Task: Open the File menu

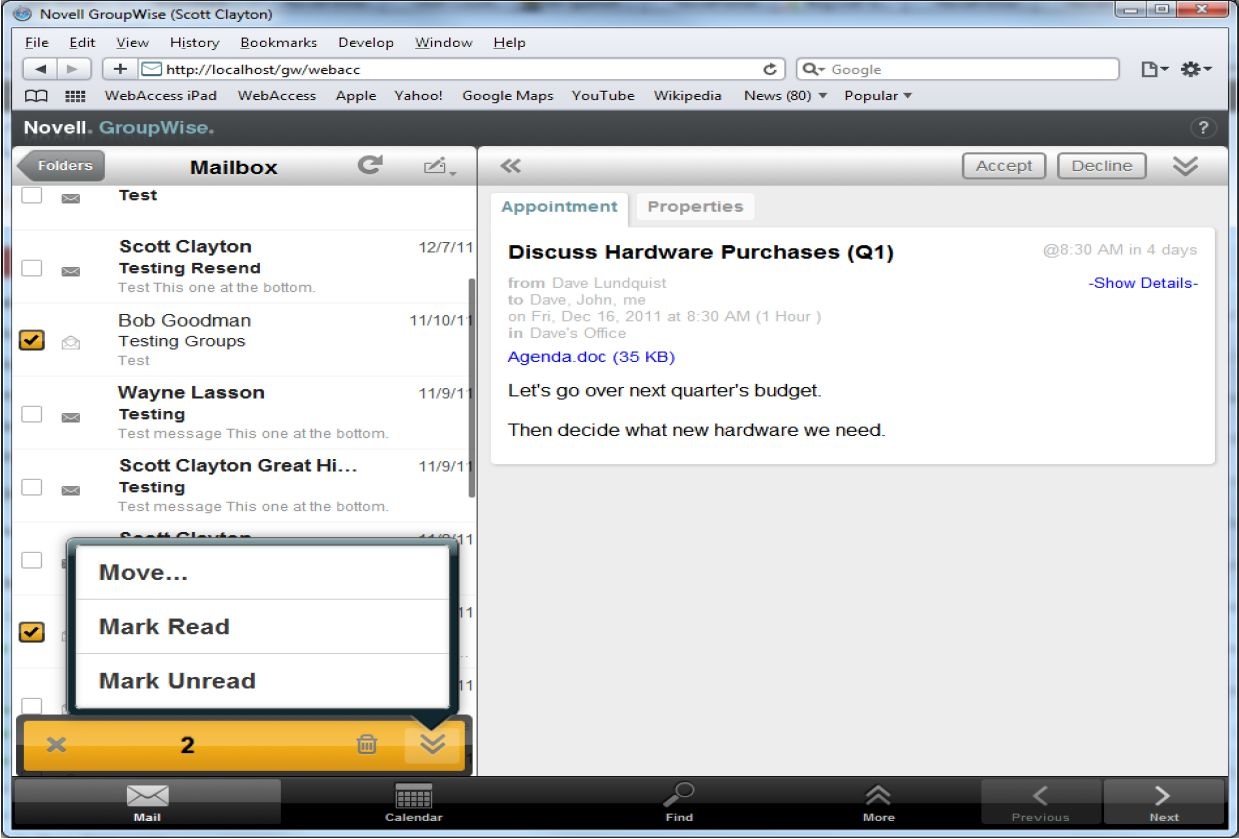Action: (37, 43)
